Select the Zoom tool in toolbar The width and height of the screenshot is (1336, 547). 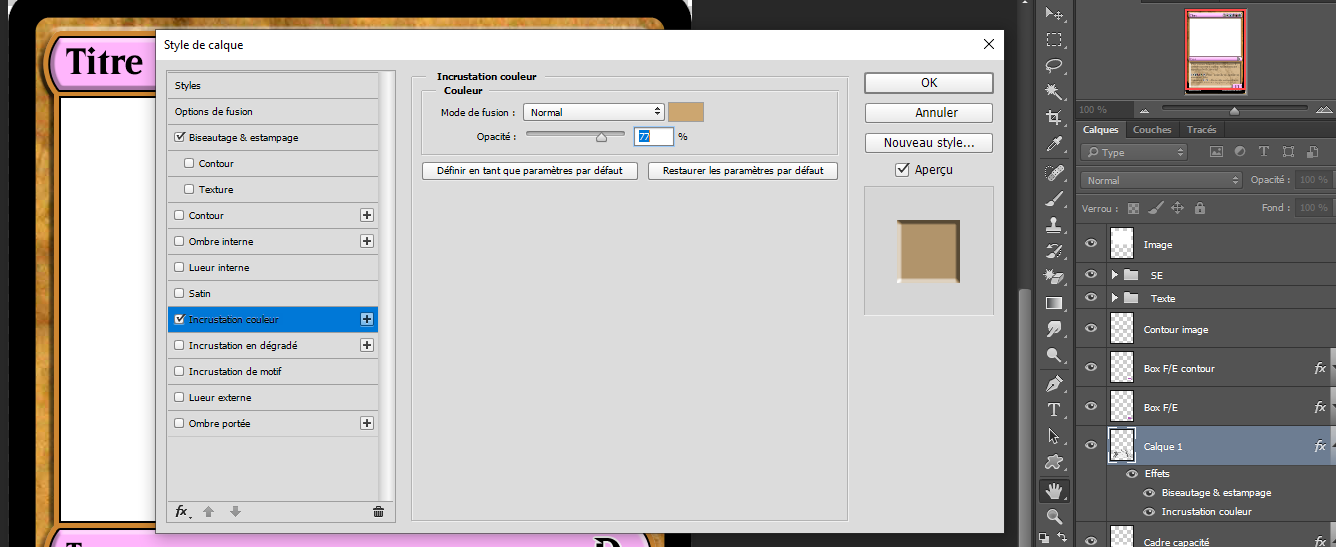point(1054,517)
